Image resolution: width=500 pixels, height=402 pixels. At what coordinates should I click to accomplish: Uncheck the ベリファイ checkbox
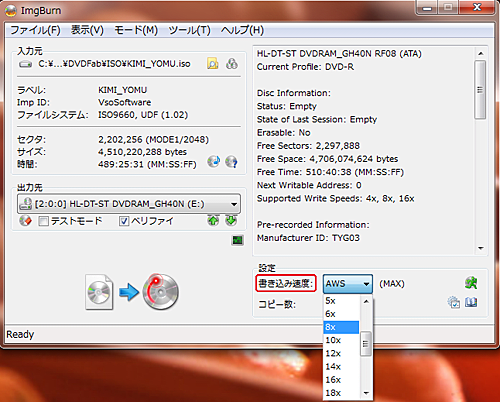pyautogui.click(x=124, y=221)
